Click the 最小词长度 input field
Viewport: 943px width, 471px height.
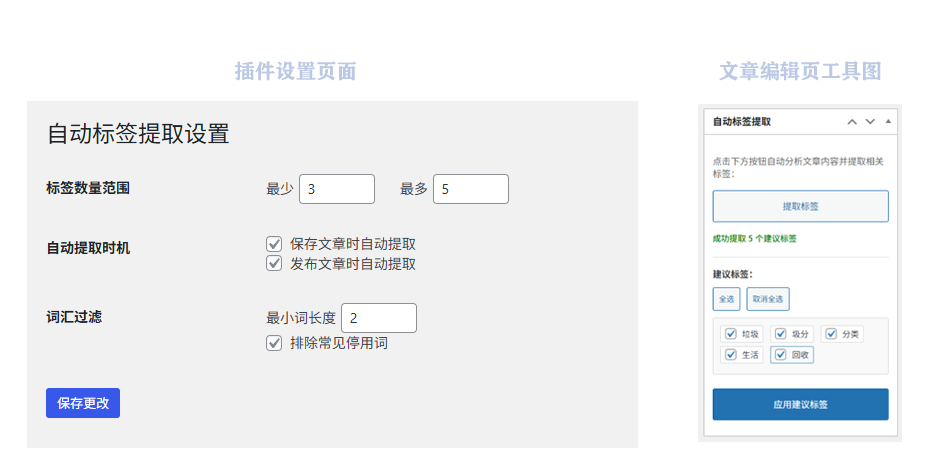(378, 318)
